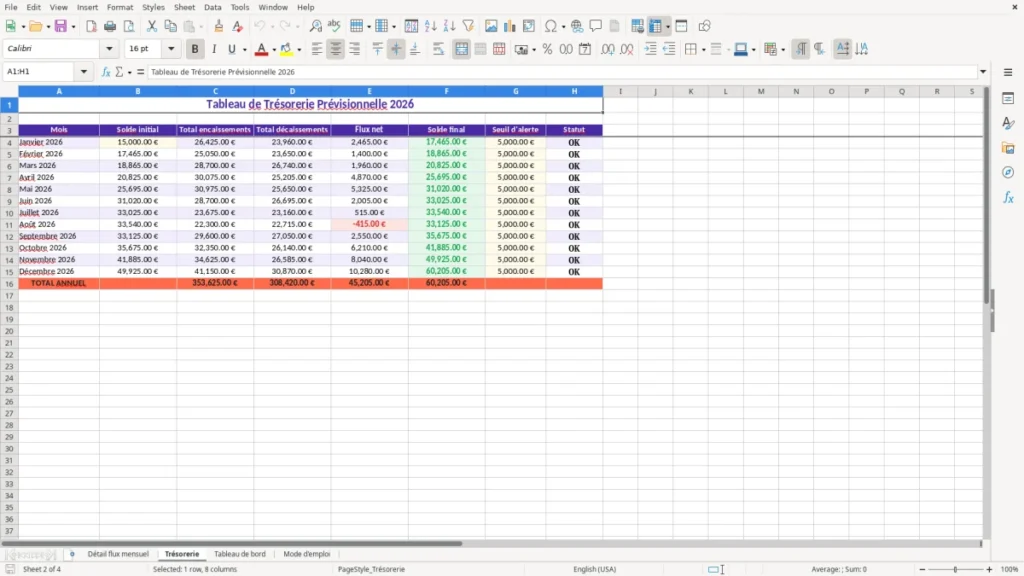
Task: Toggle Underline formatting
Action: 231,49
